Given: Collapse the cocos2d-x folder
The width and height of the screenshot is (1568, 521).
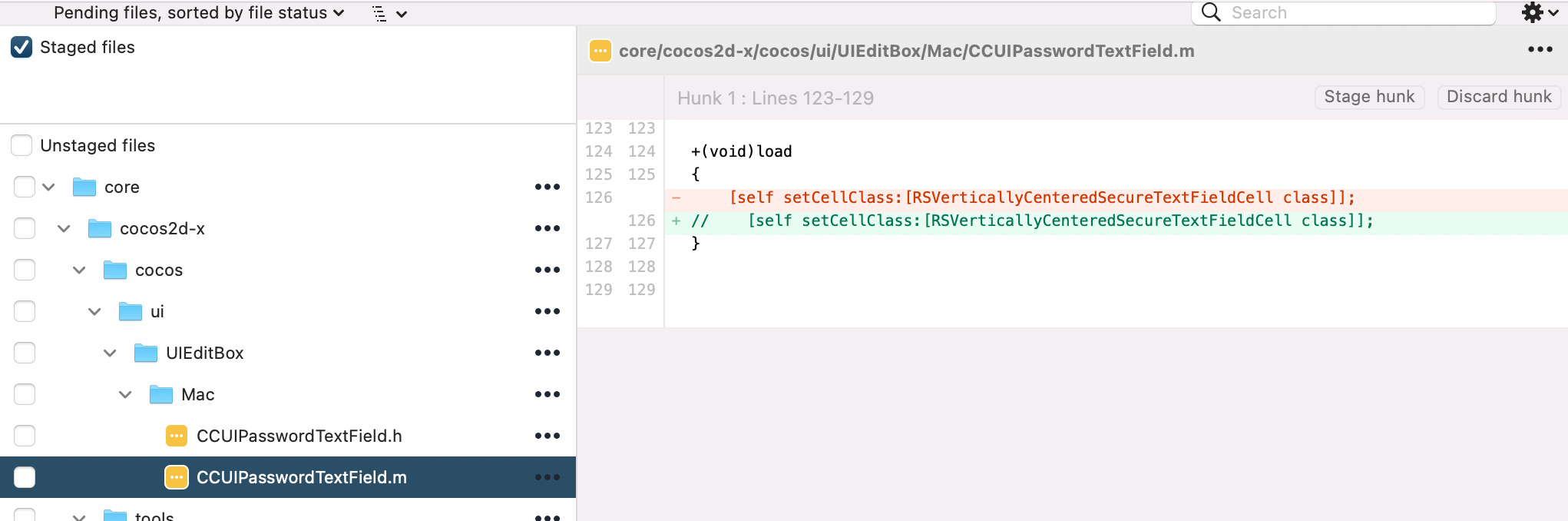Looking at the screenshot, I should point(64,228).
